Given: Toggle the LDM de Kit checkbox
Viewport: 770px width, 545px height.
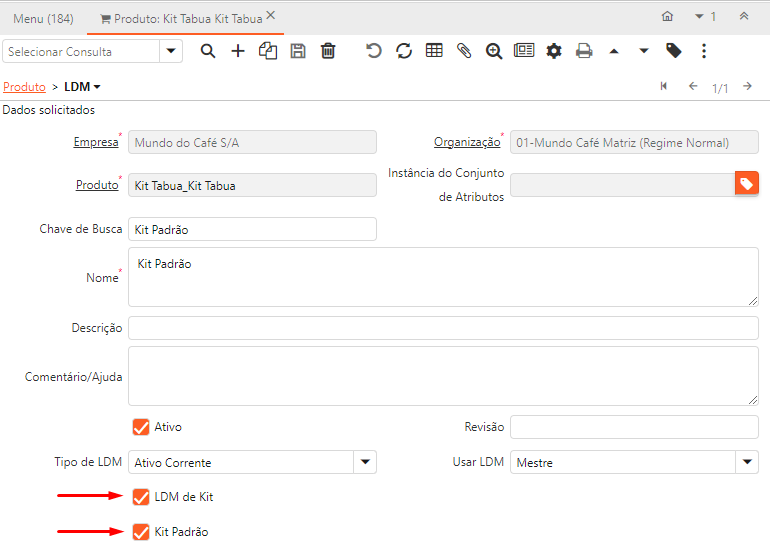Looking at the screenshot, I should 141,497.
